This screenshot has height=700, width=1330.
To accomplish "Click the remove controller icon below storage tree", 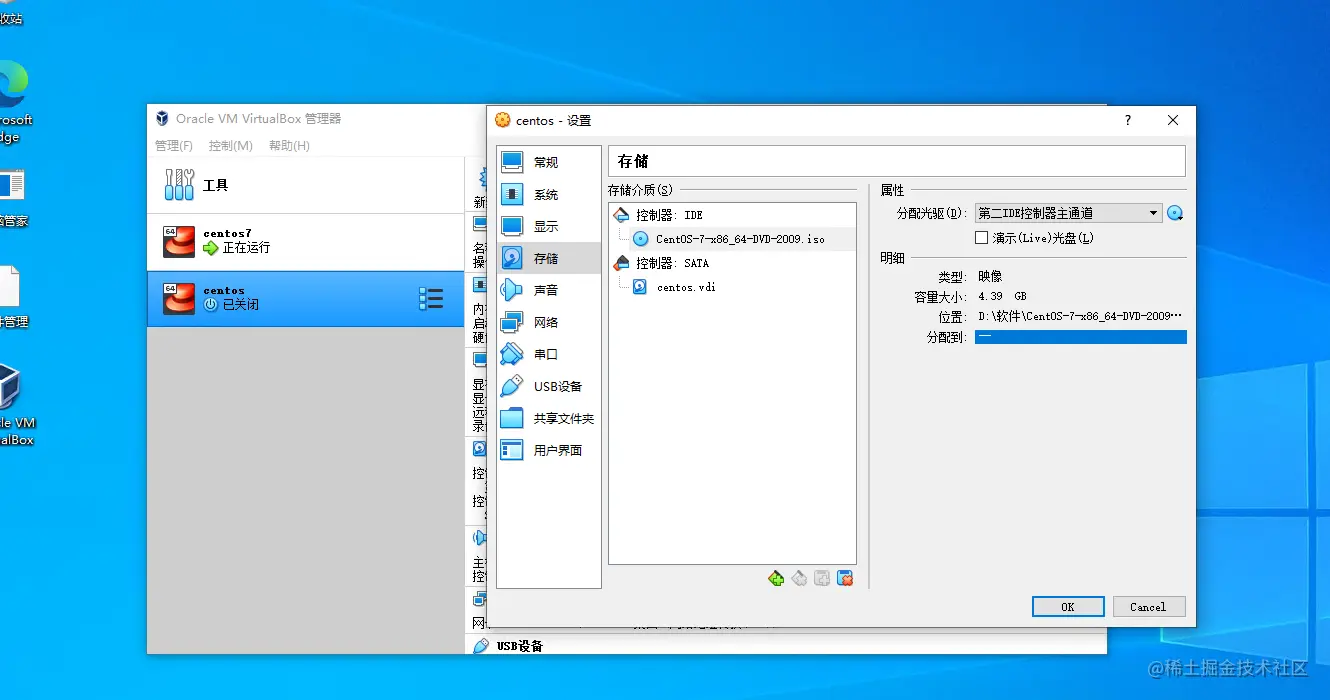I will (799, 578).
